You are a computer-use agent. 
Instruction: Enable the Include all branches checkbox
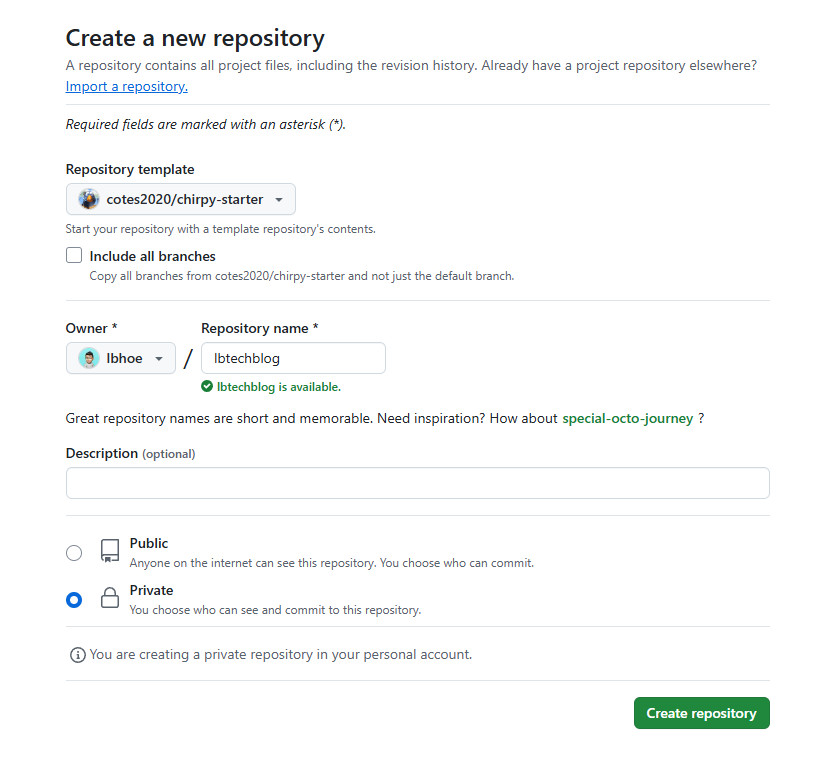[x=74, y=256]
